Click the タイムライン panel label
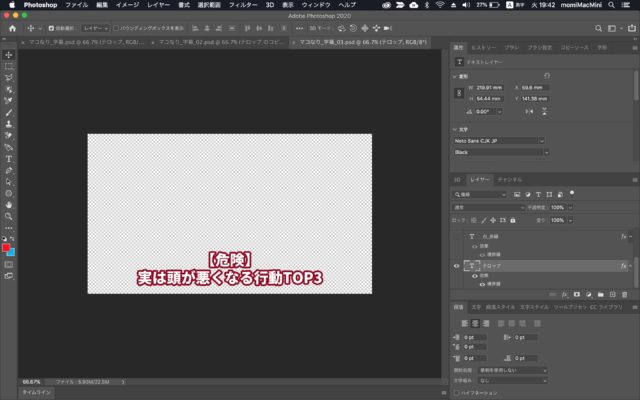This screenshot has height=400, width=640. click(x=37, y=393)
